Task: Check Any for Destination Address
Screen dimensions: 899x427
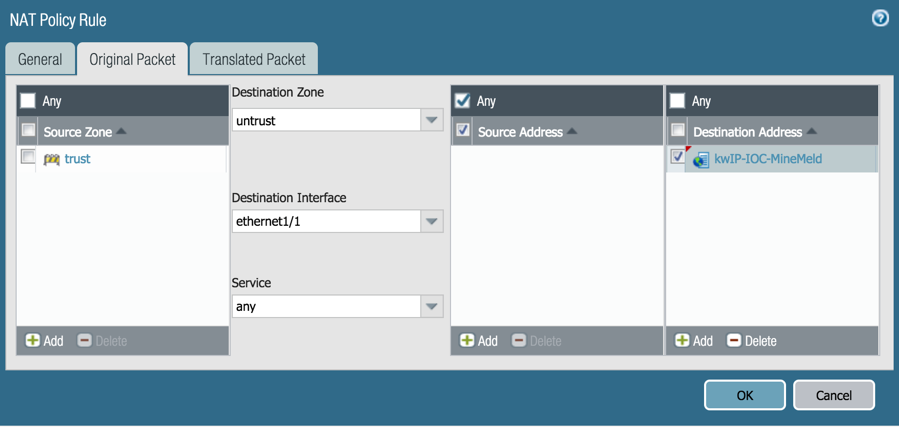Action: click(678, 101)
